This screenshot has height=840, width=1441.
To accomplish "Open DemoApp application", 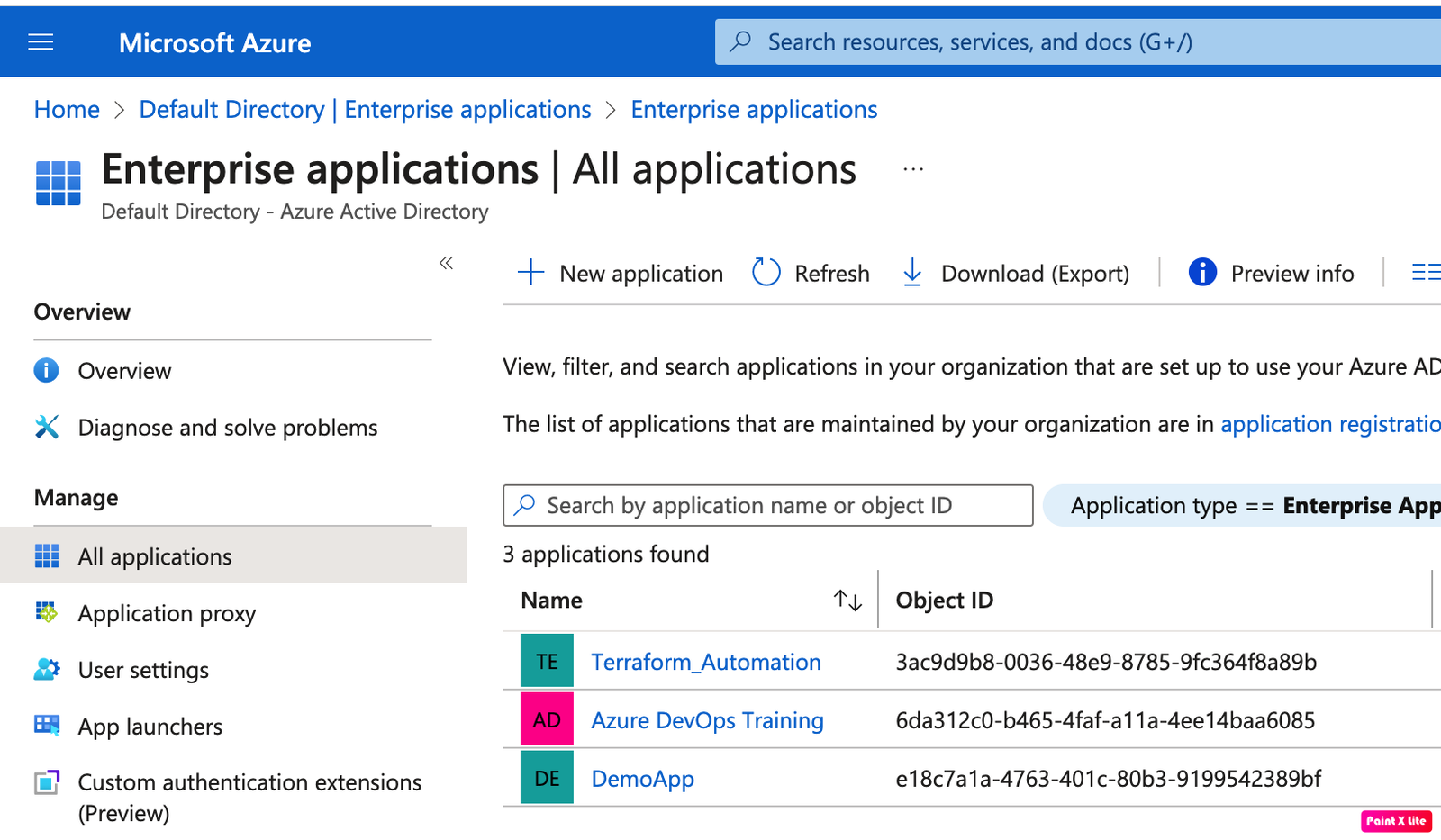I will coord(642,779).
